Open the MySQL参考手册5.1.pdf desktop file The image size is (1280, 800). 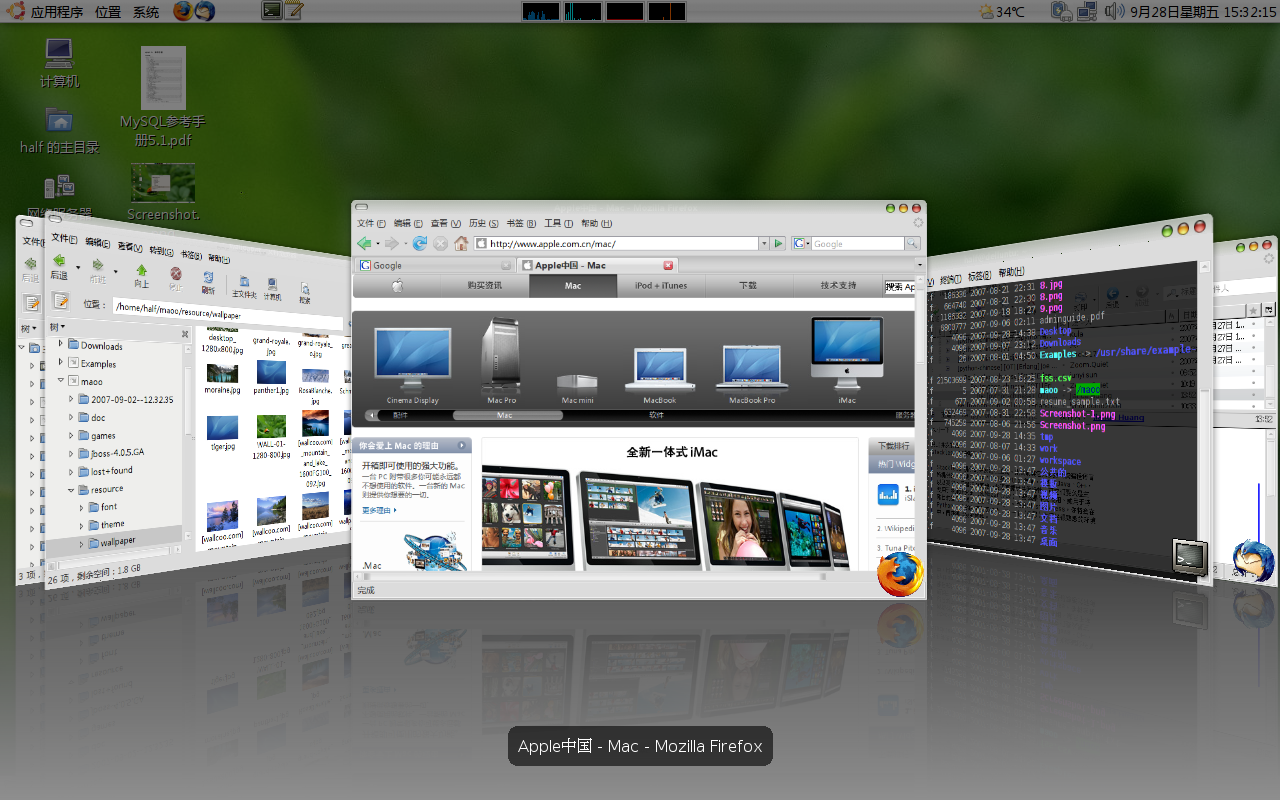click(163, 97)
